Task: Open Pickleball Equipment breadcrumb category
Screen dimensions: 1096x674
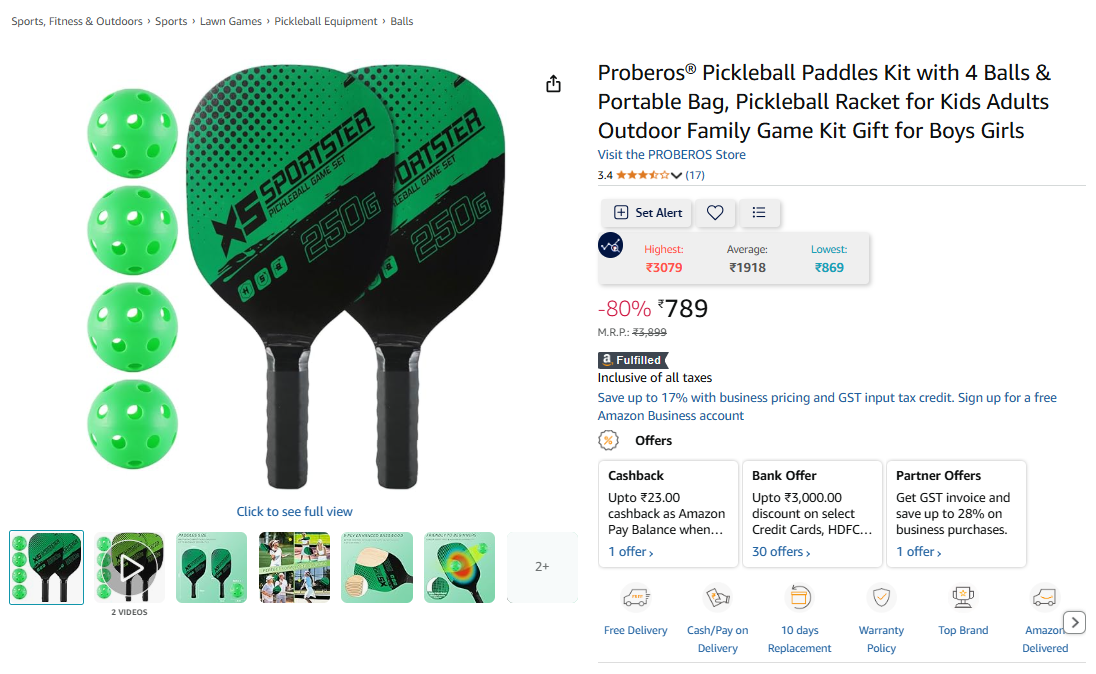Action: tap(326, 22)
